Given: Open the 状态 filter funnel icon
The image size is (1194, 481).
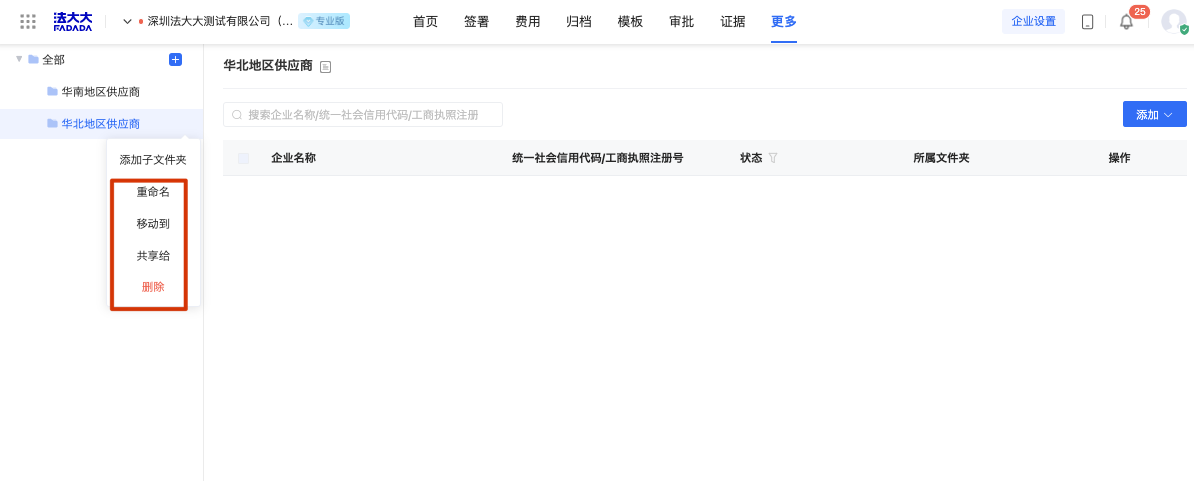Looking at the screenshot, I should [773, 158].
